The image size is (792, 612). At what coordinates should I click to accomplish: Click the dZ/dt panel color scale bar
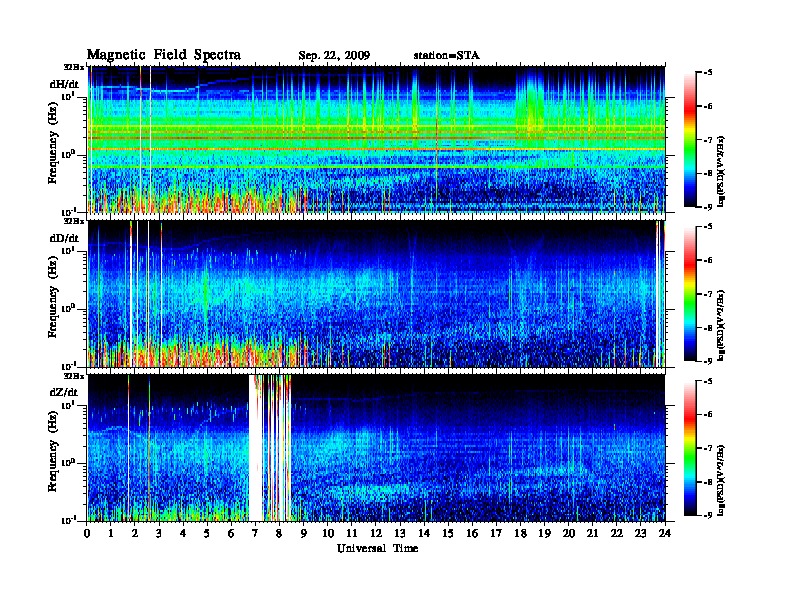coord(690,448)
